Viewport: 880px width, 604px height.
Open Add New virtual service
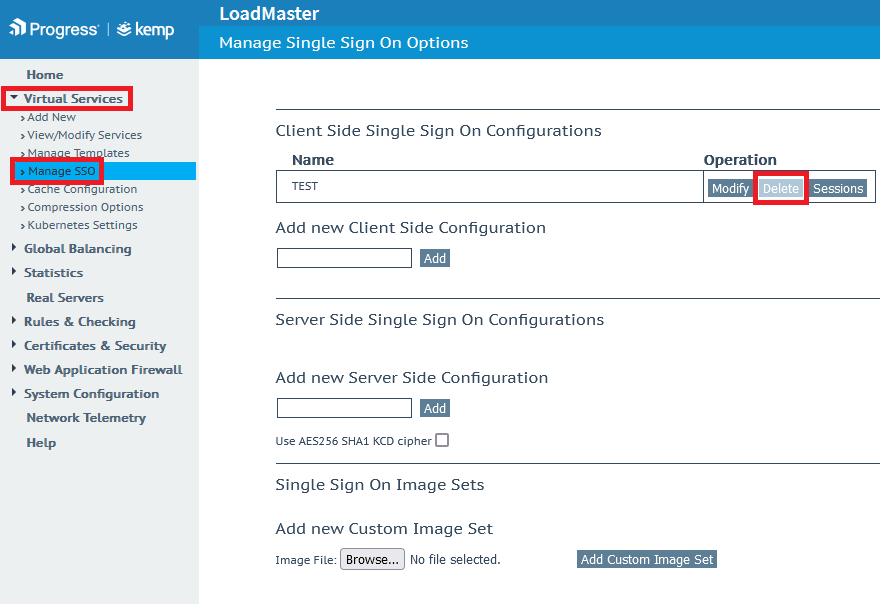(52, 117)
